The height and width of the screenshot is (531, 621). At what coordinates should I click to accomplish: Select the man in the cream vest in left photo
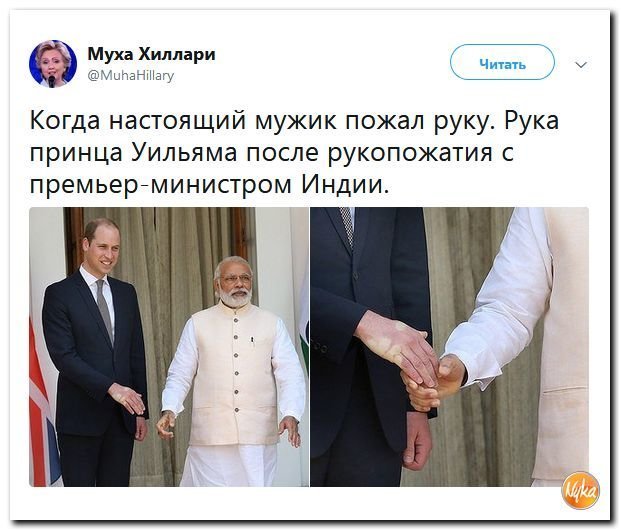tap(234, 371)
